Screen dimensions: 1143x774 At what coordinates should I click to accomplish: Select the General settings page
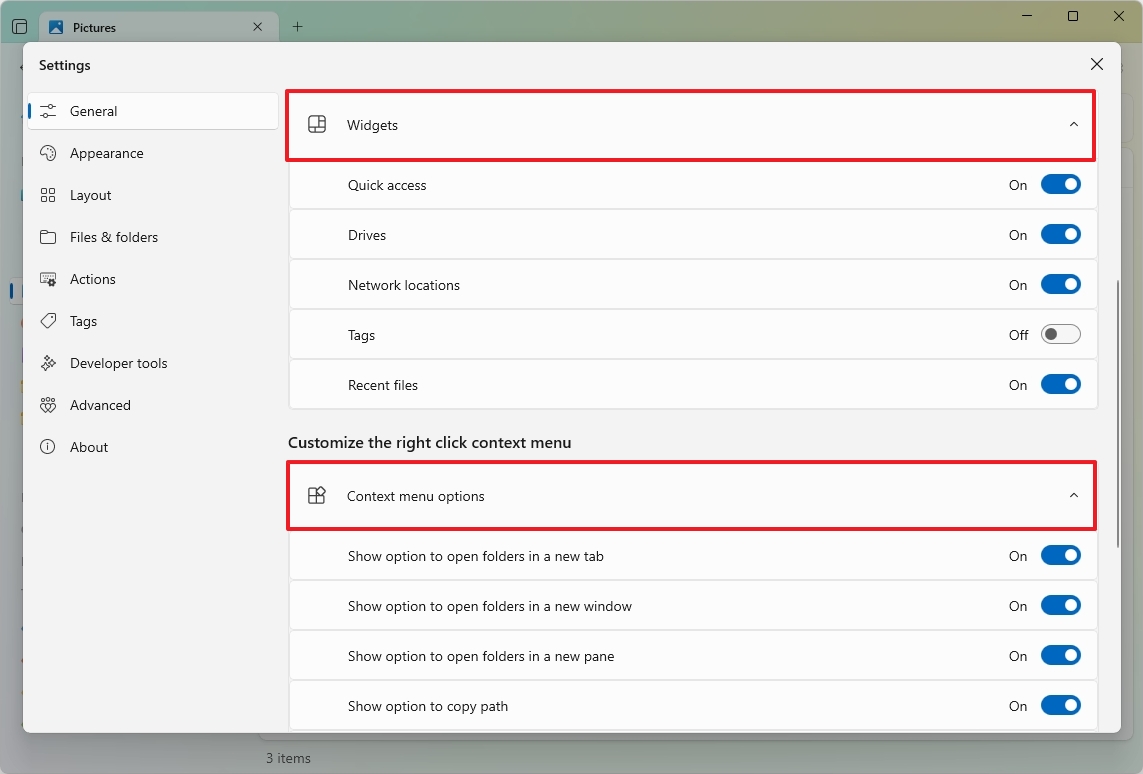tap(92, 111)
